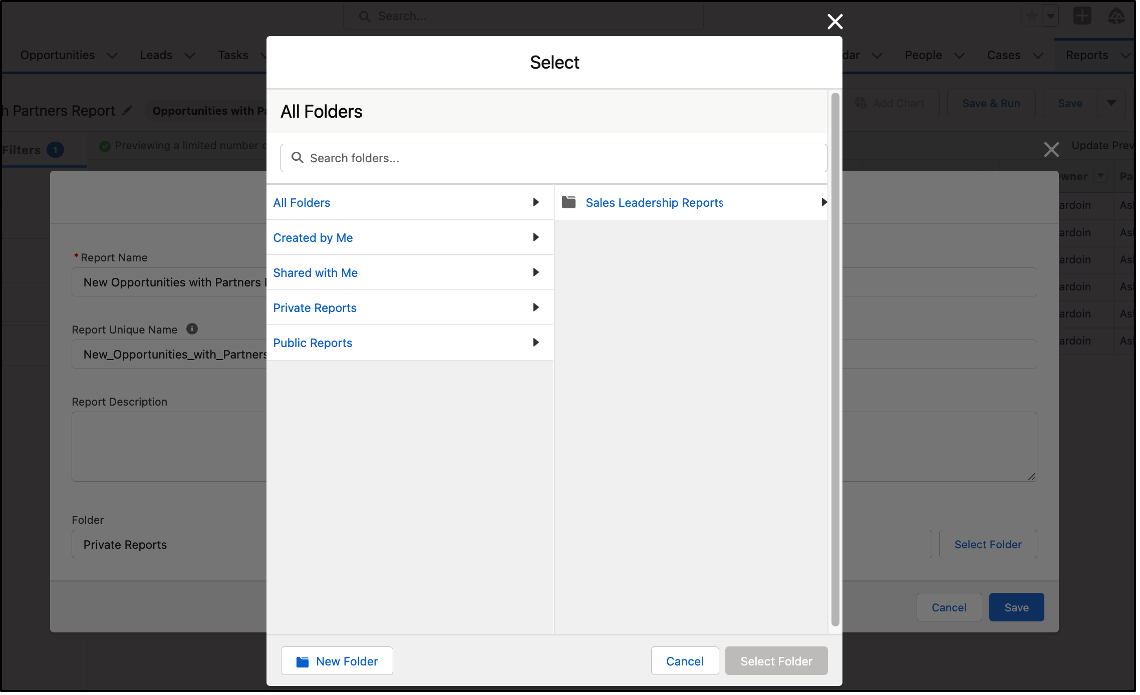The image size is (1140, 695).
Task: Click the global create plus icon
Action: tap(1082, 16)
